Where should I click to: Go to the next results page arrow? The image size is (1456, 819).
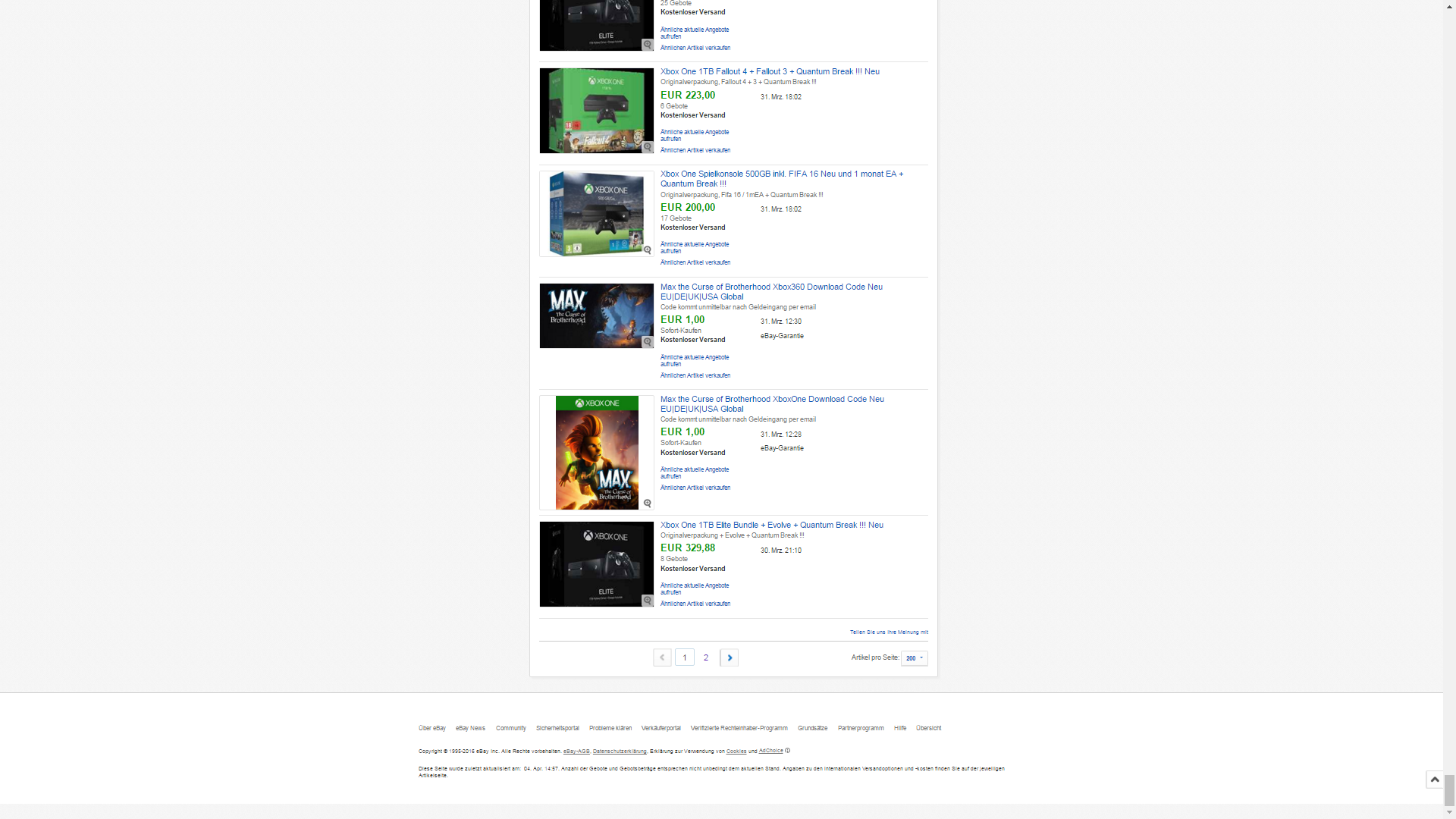pyautogui.click(x=730, y=657)
